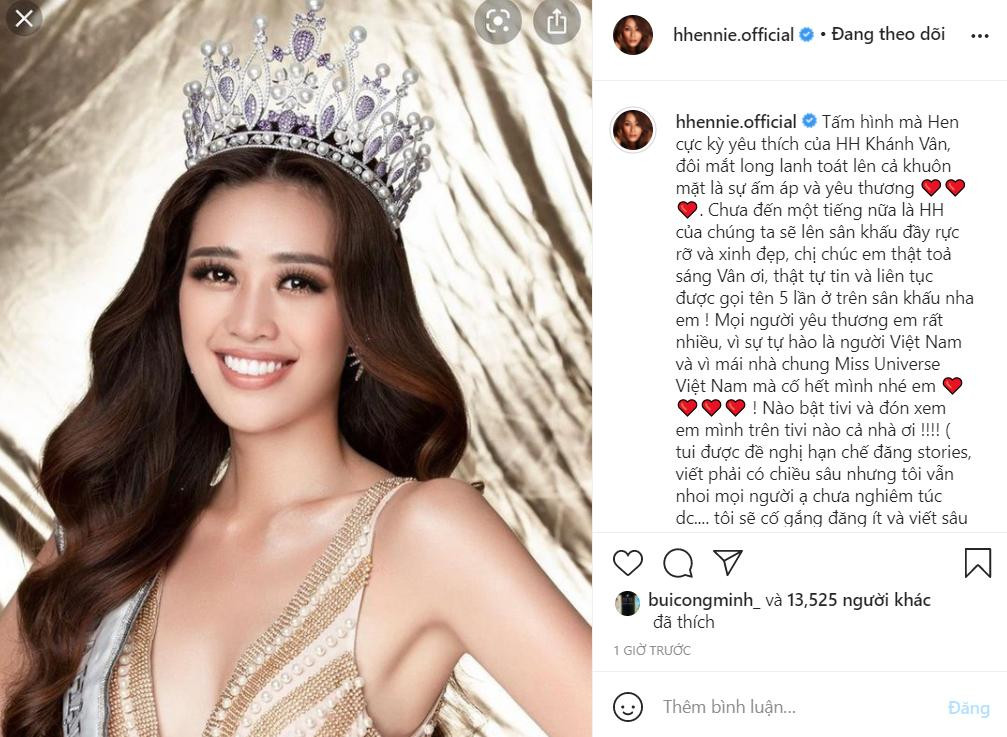The width and height of the screenshot is (1007, 737).
Task: Open hhennie.official profile from header username
Action: [x=733, y=35]
